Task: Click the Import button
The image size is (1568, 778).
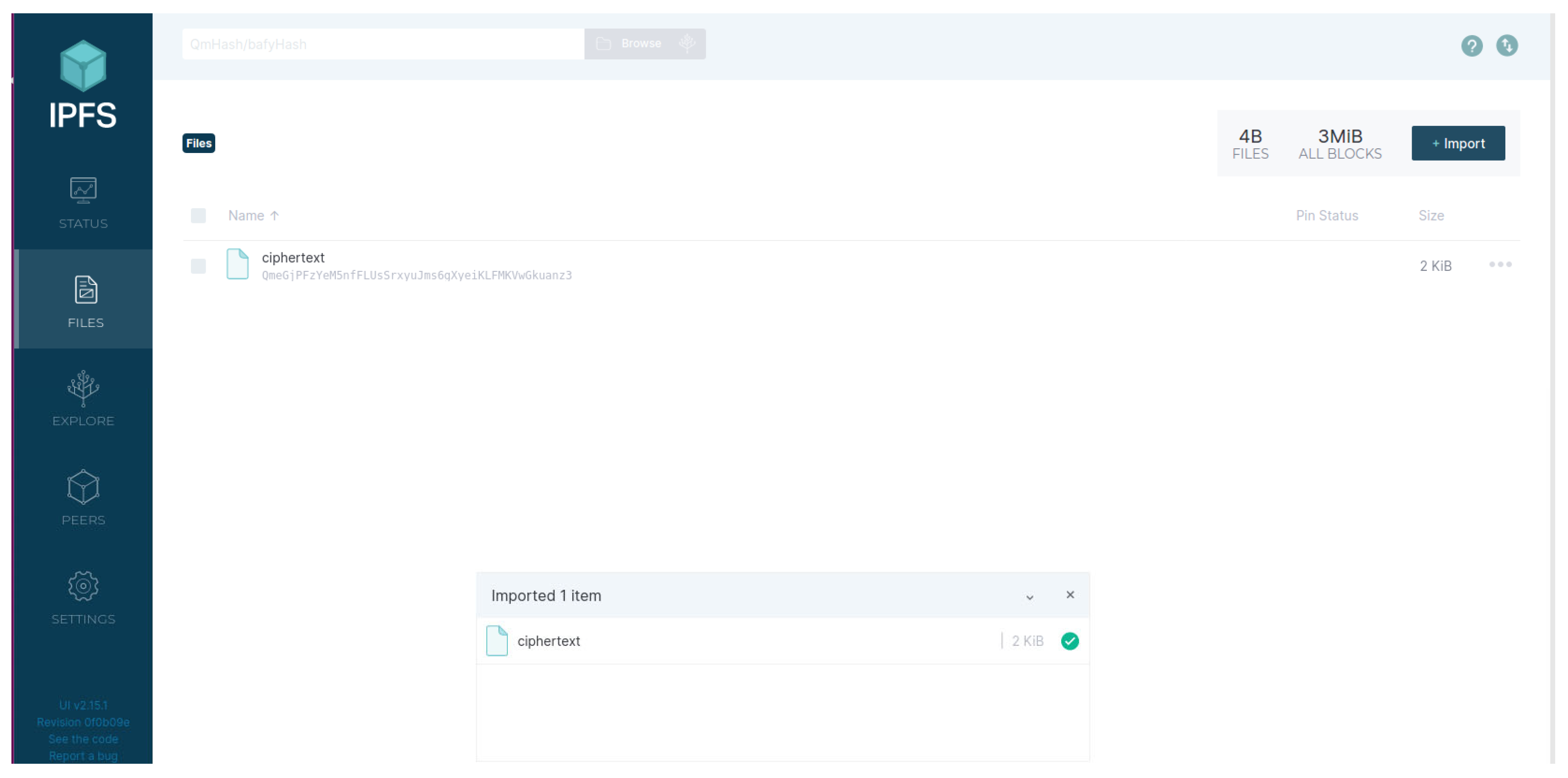Action: coord(1458,143)
